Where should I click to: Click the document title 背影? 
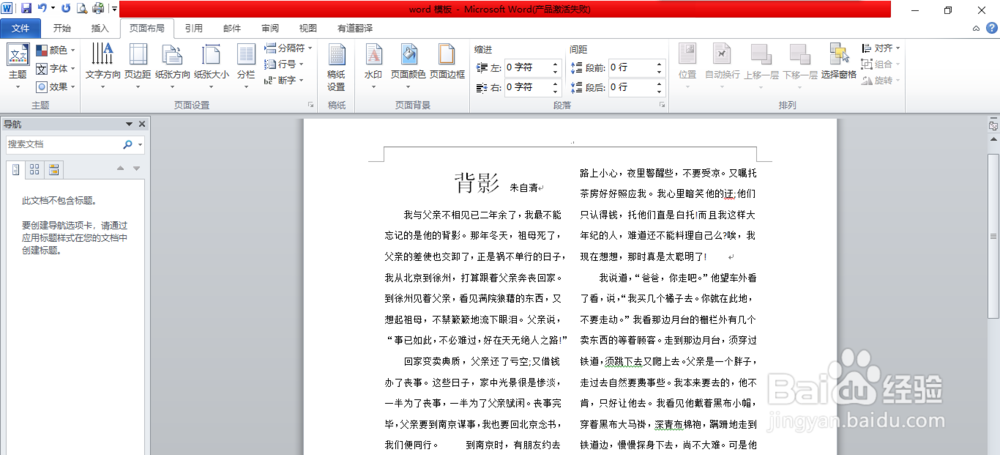(x=476, y=184)
